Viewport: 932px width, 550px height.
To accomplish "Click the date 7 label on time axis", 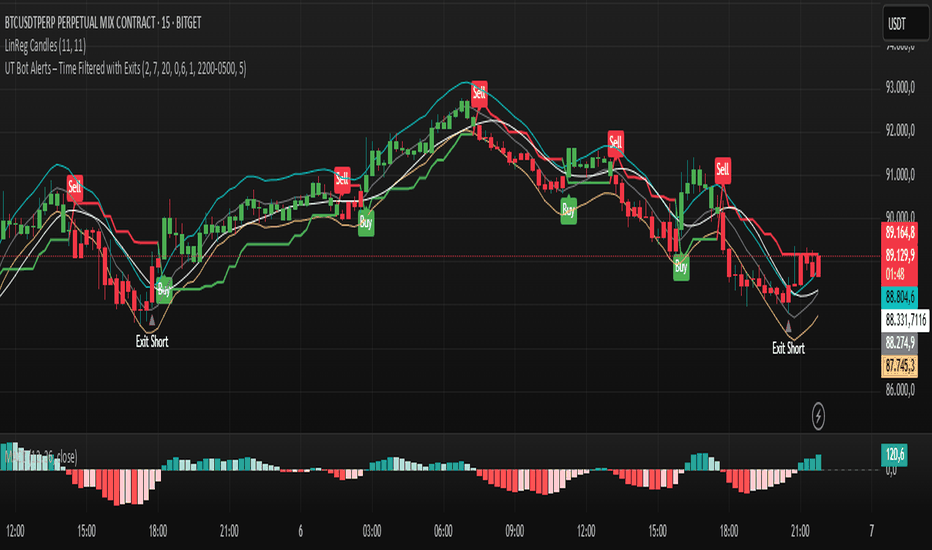I will (x=871, y=530).
